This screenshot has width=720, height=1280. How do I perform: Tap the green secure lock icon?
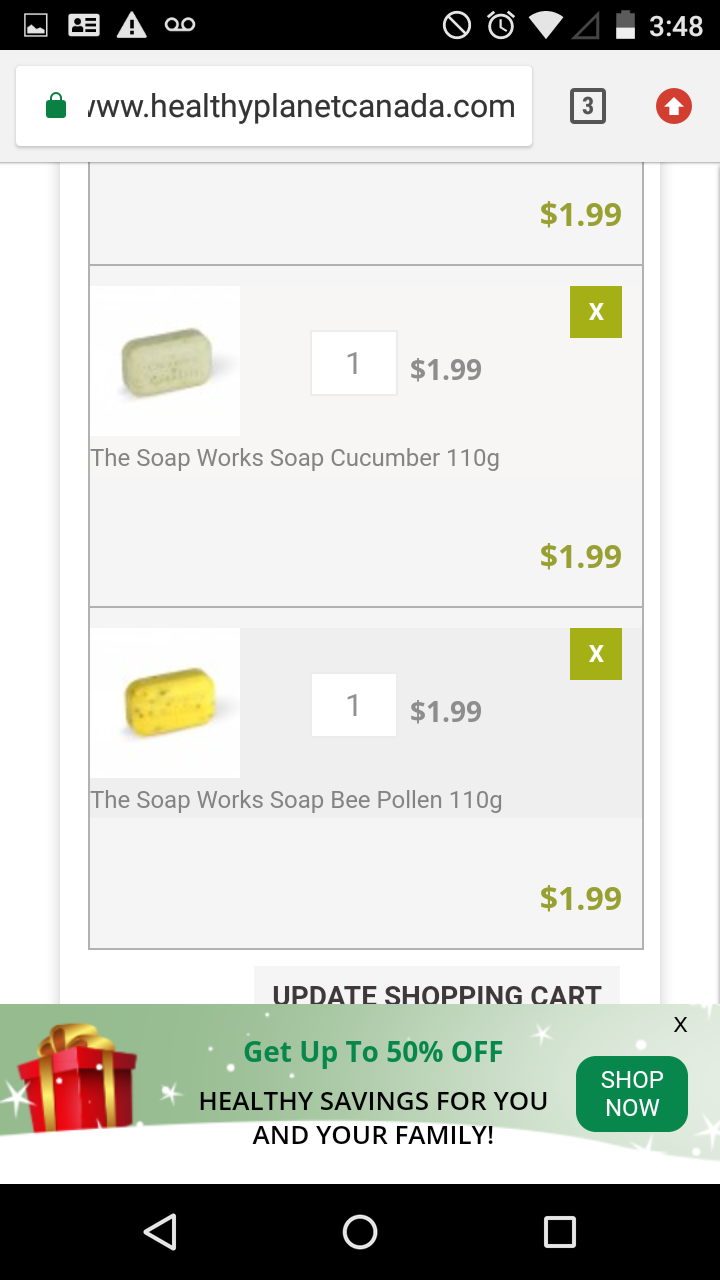[57, 106]
